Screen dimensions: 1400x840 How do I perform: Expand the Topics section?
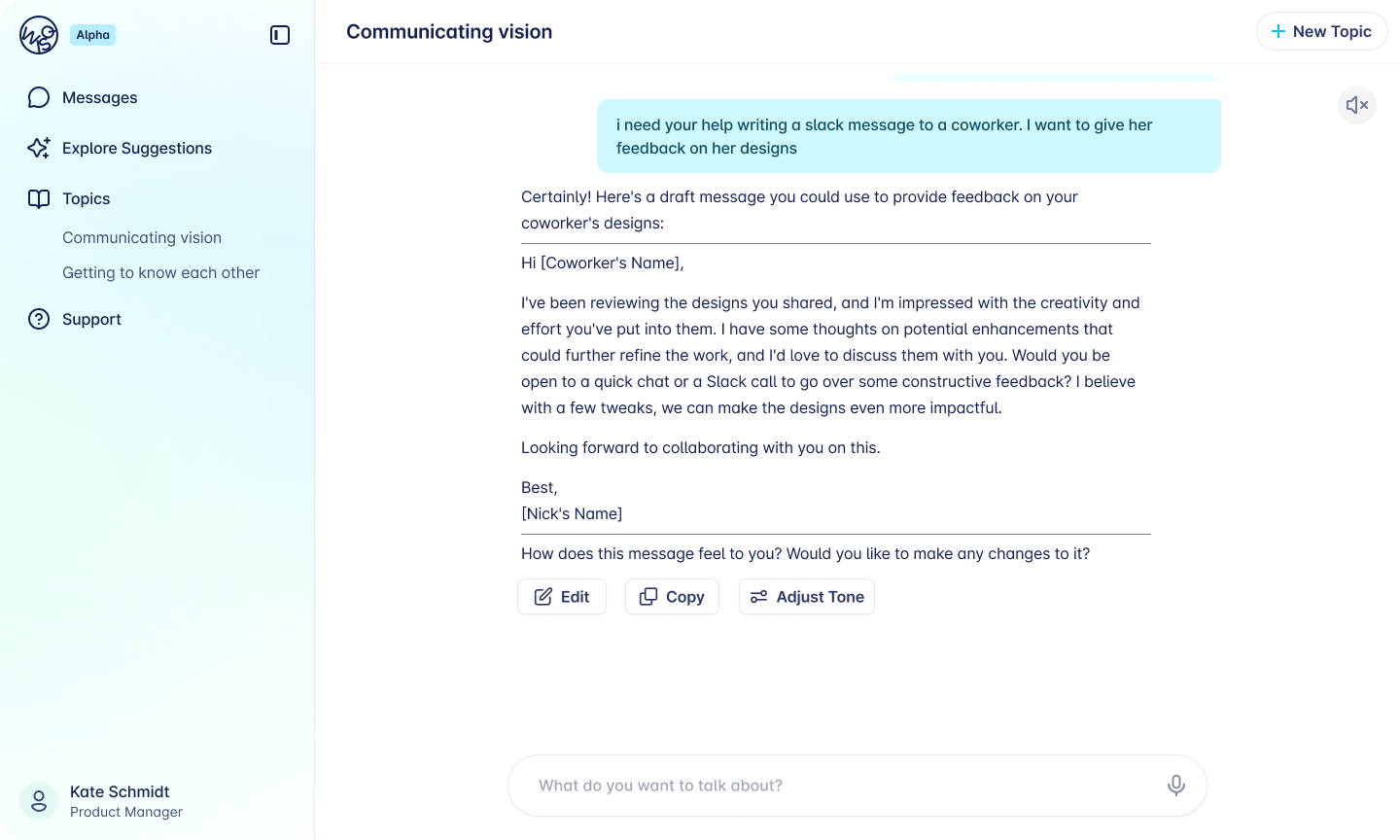86,198
